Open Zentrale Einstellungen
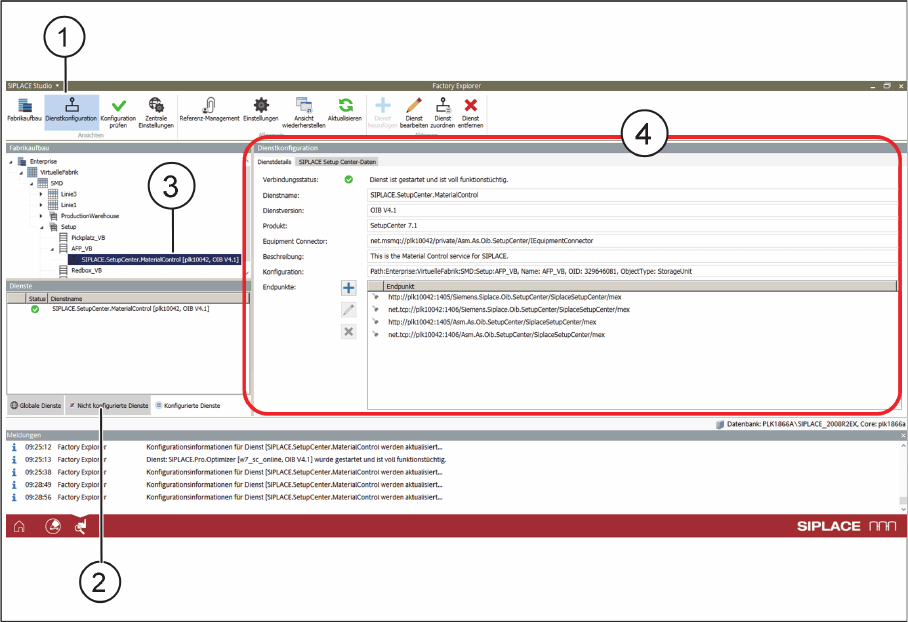Viewport: 908px width, 622px height. click(156, 109)
